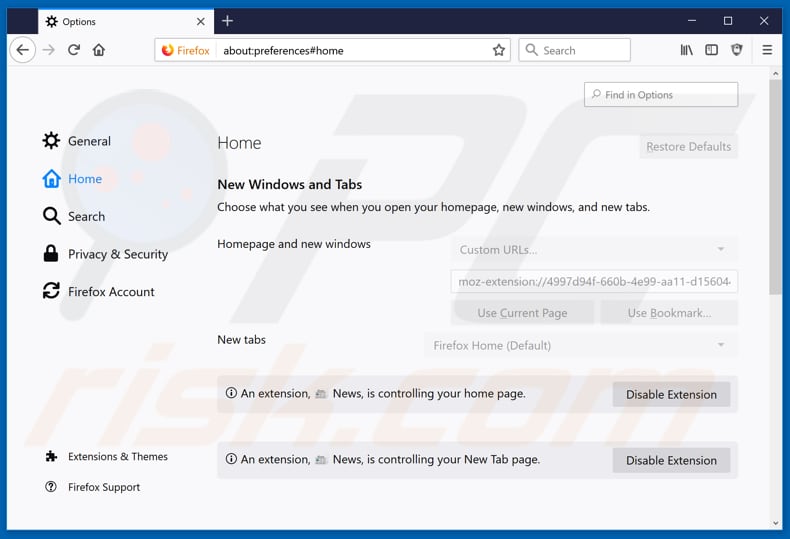Click the Firefox identity icon in address bar
Screen dimensions: 790x539
[185, 50]
